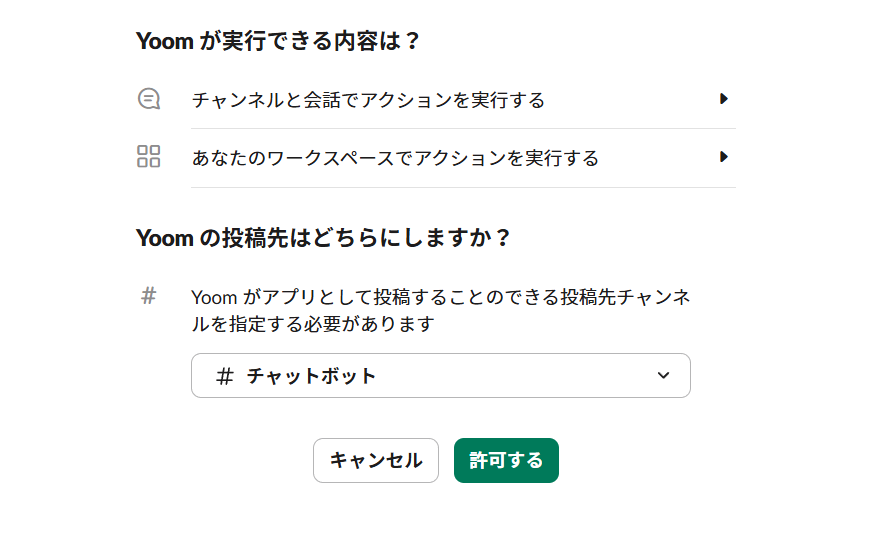Click the hash symbol inside the channel selector
This screenshot has width=891, height=552.
[x=225, y=376]
